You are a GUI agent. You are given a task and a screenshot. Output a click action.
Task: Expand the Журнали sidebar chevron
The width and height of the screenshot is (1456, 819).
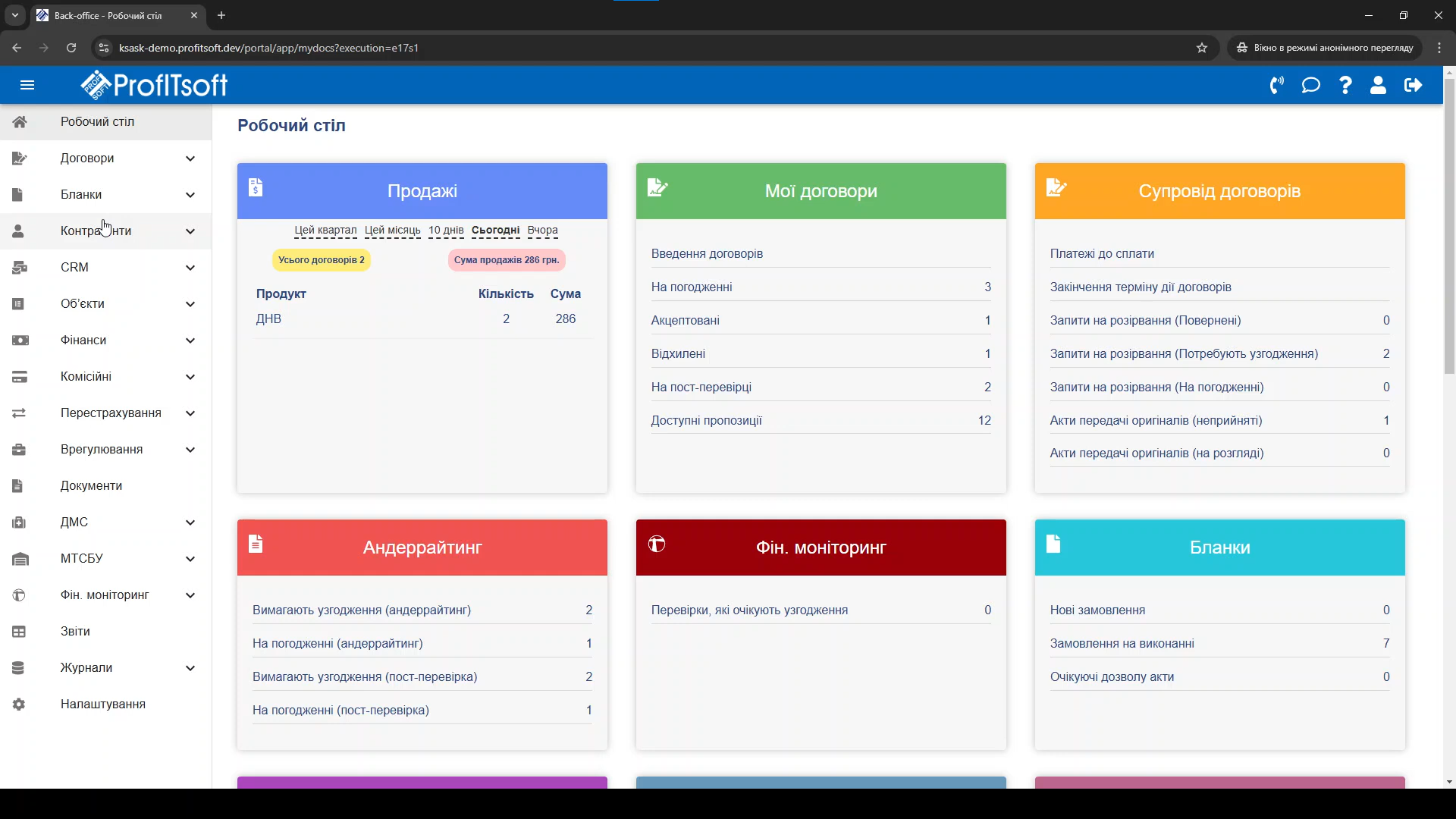coord(190,668)
